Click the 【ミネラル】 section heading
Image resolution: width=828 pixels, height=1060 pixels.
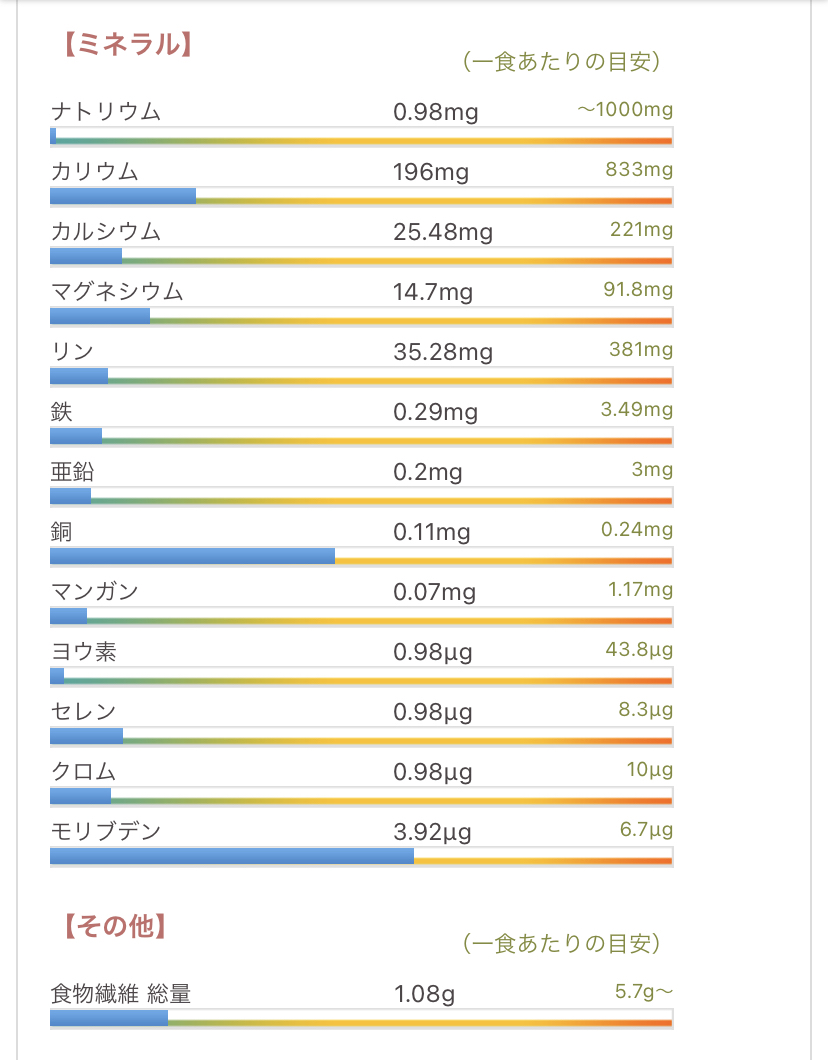[x=122, y=44]
